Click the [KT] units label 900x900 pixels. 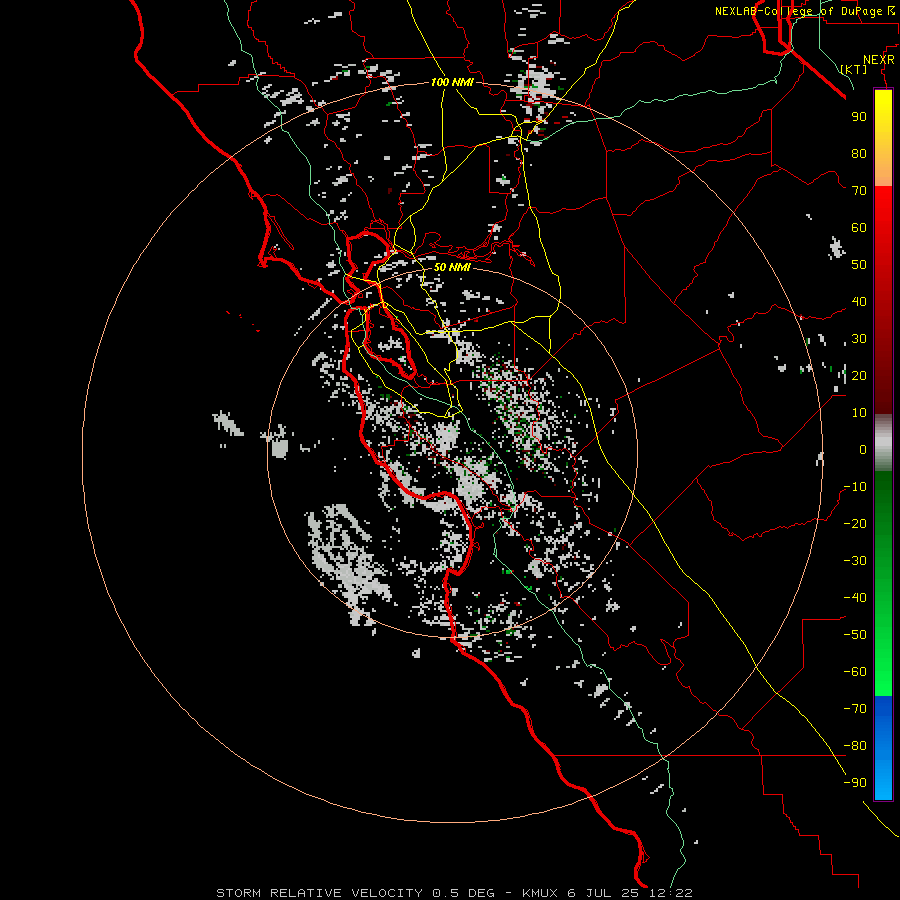pyautogui.click(x=853, y=69)
